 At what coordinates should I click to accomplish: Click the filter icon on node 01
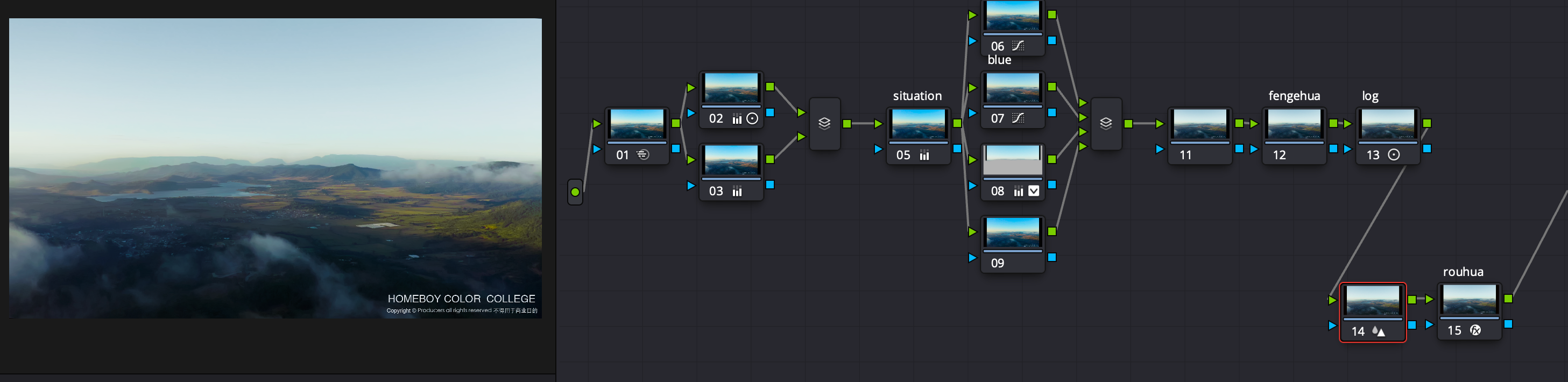643,154
